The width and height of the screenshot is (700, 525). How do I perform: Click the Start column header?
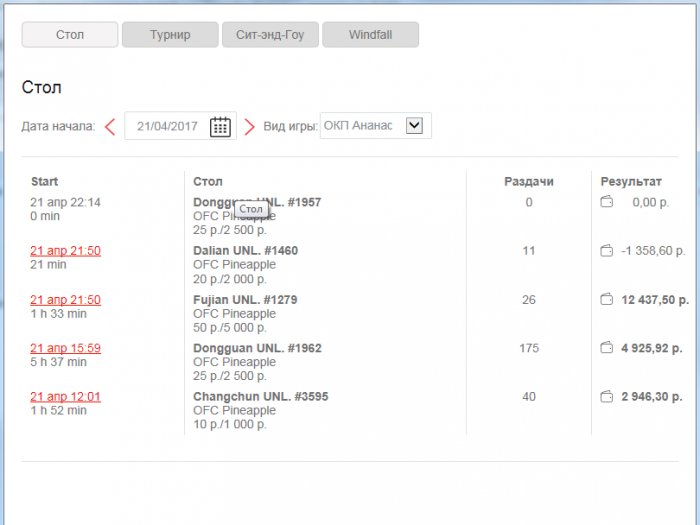coord(44,181)
